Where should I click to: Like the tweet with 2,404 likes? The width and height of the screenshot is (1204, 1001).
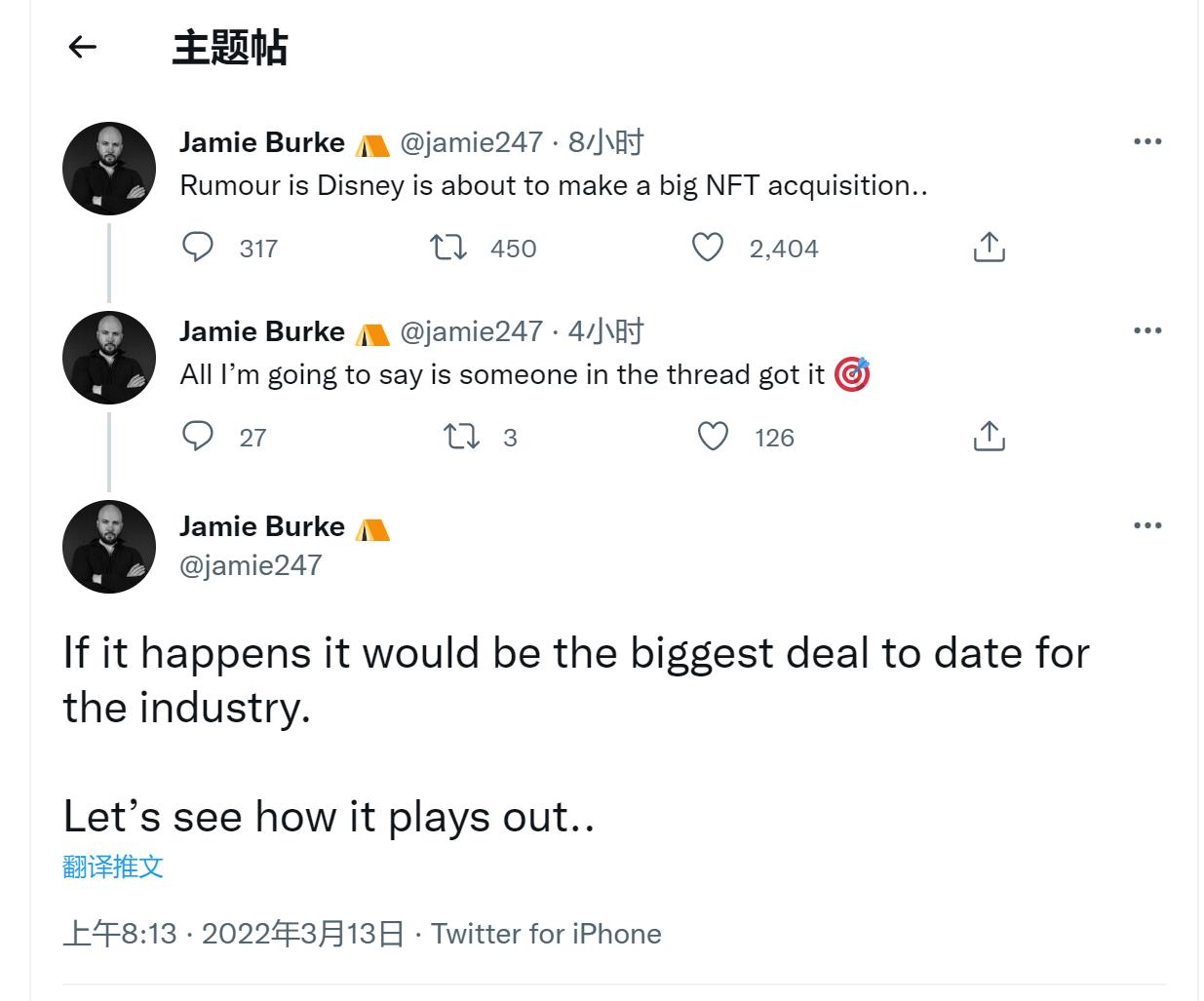click(708, 248)
